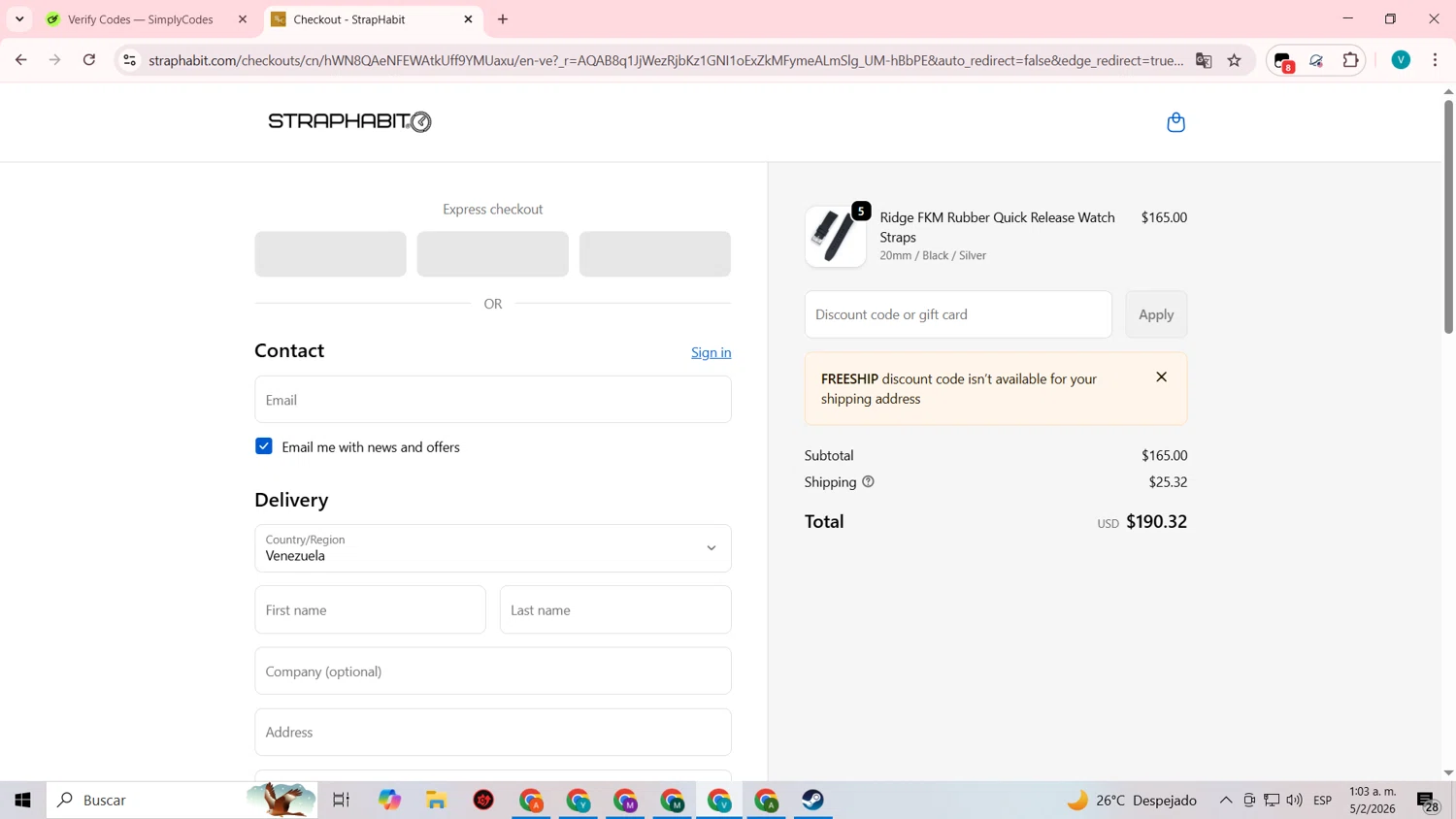Screen dimensions: 1456x819
Task: Click the translate page icon in address bar
Action: 1204,60
